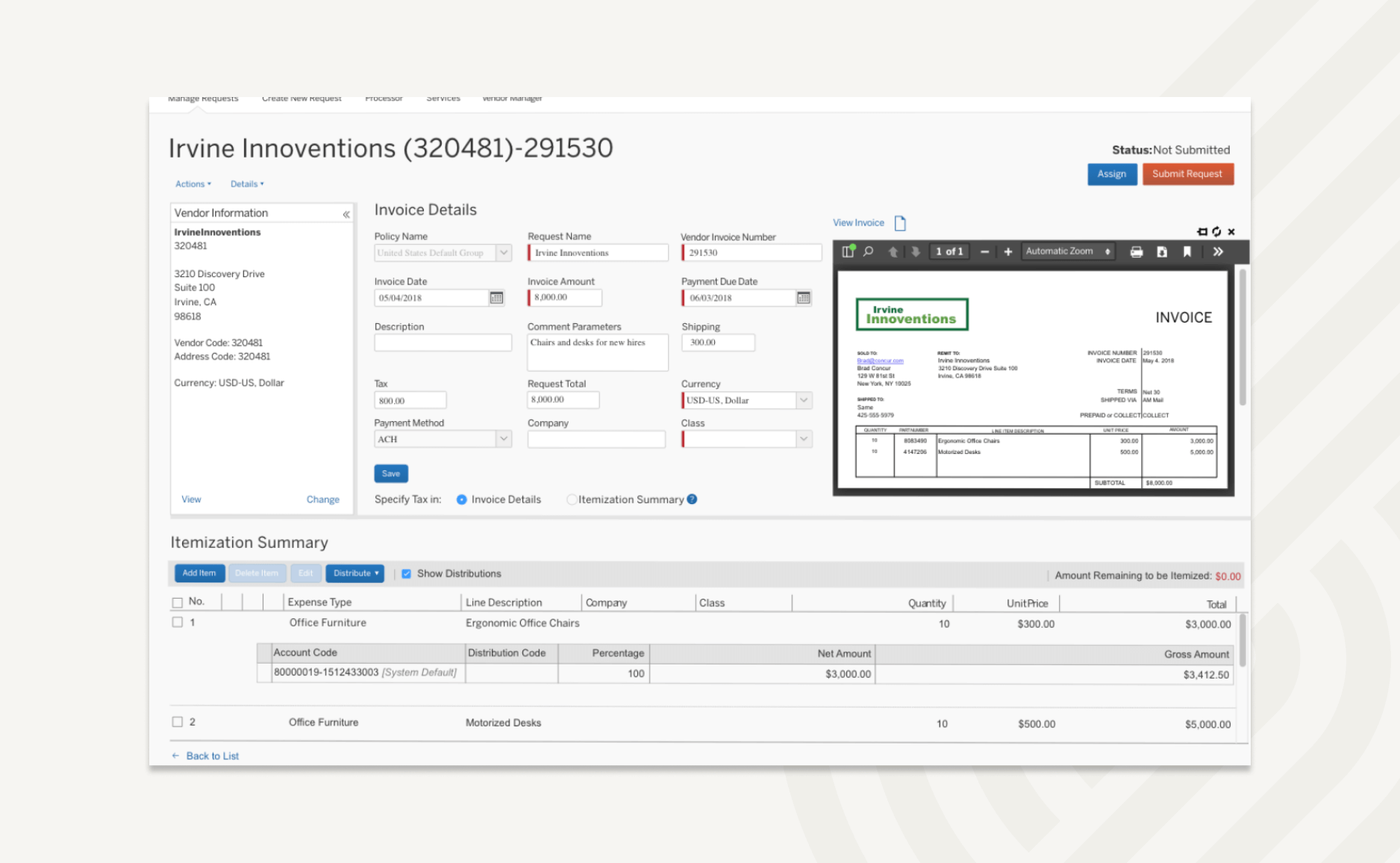1400x863 pixels.
Task: Uncheck Show Distributions checkbox
Action: (406, 573)
